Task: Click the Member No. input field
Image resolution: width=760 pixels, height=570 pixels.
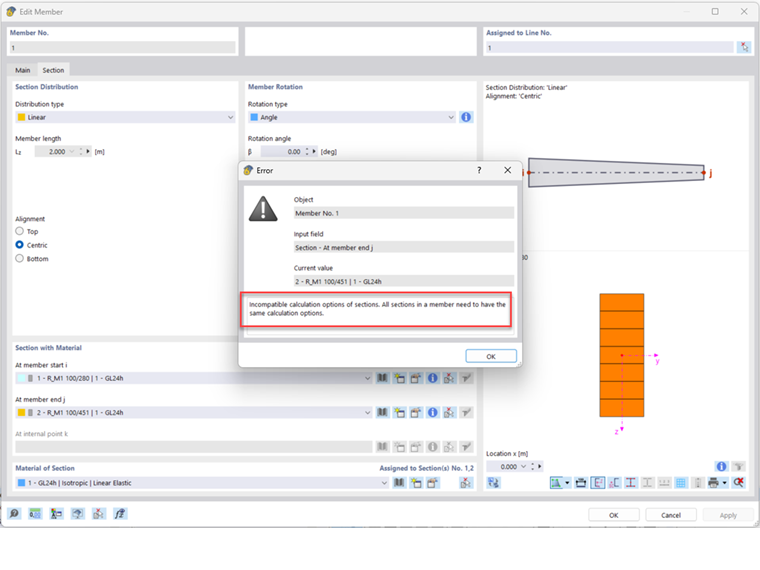Action: [x=123, y=48]
